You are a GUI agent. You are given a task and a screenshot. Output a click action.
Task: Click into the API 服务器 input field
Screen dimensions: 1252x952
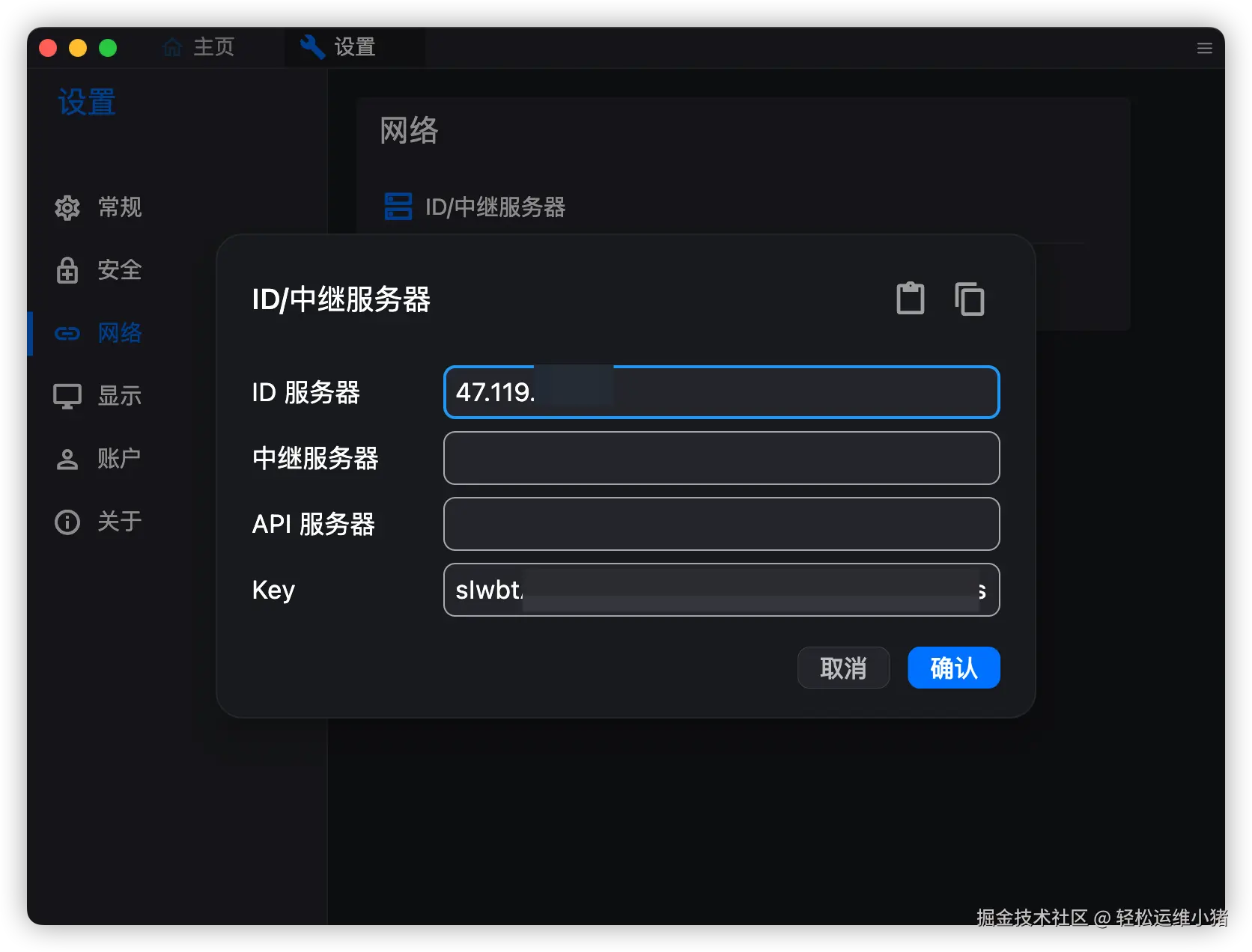click(x=722, y=524)
